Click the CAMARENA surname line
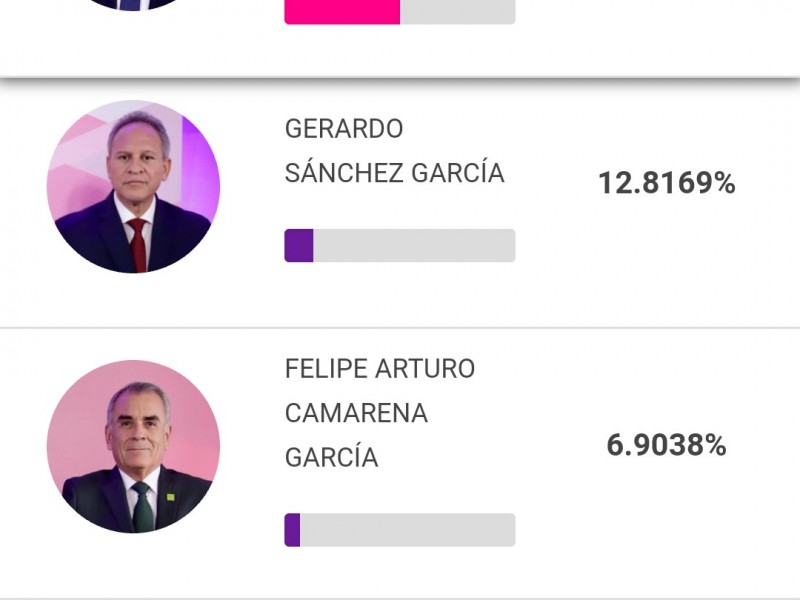 (356, 413)
